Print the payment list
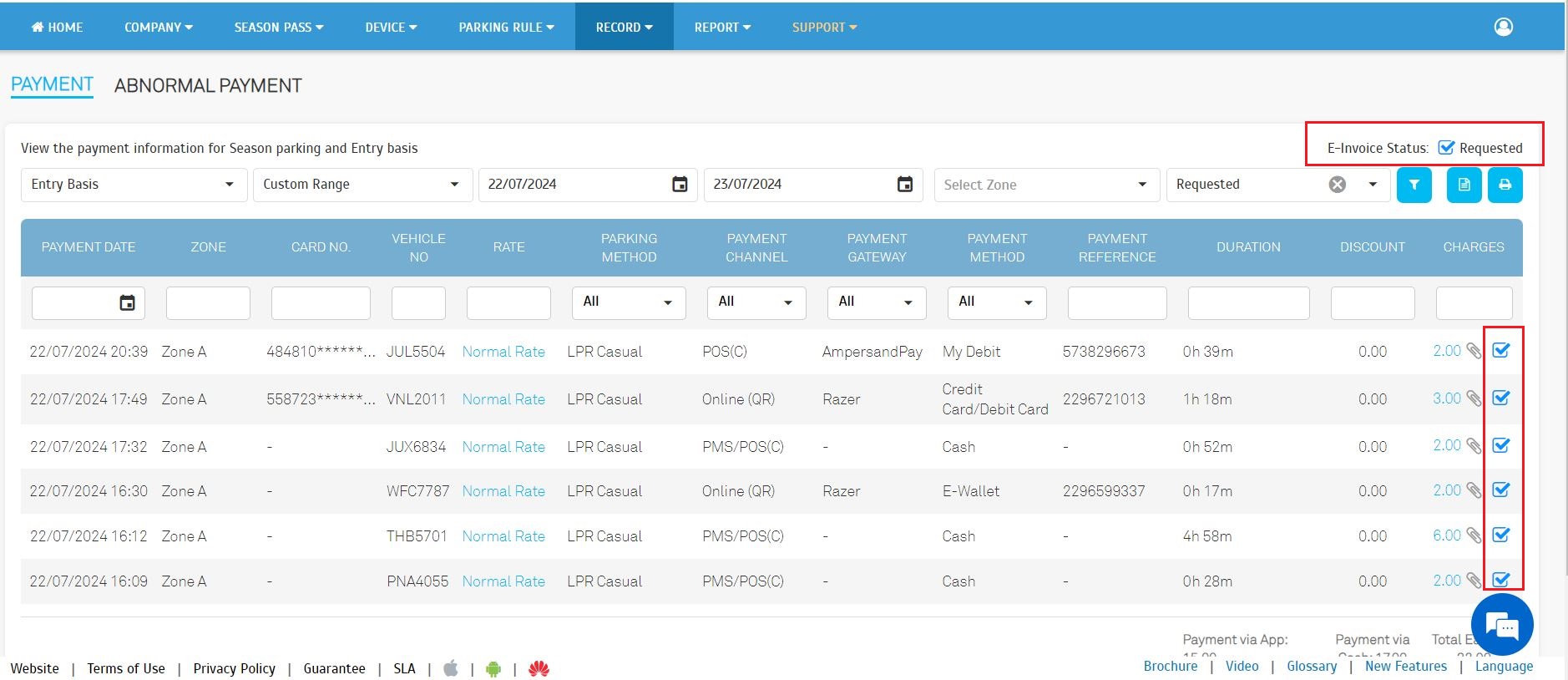This screenshot has width=1568, height=680. click(1505, 185)
